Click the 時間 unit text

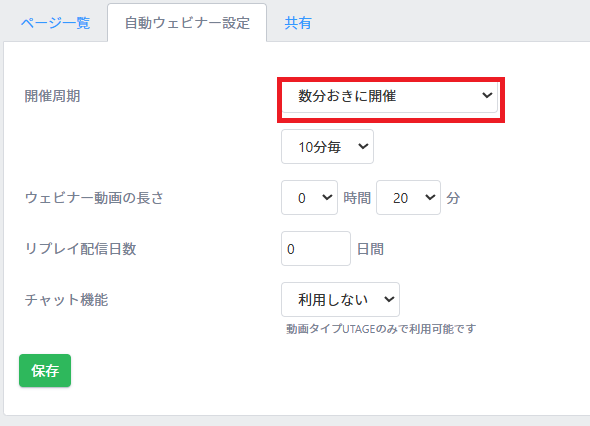[x=357, y=198]
